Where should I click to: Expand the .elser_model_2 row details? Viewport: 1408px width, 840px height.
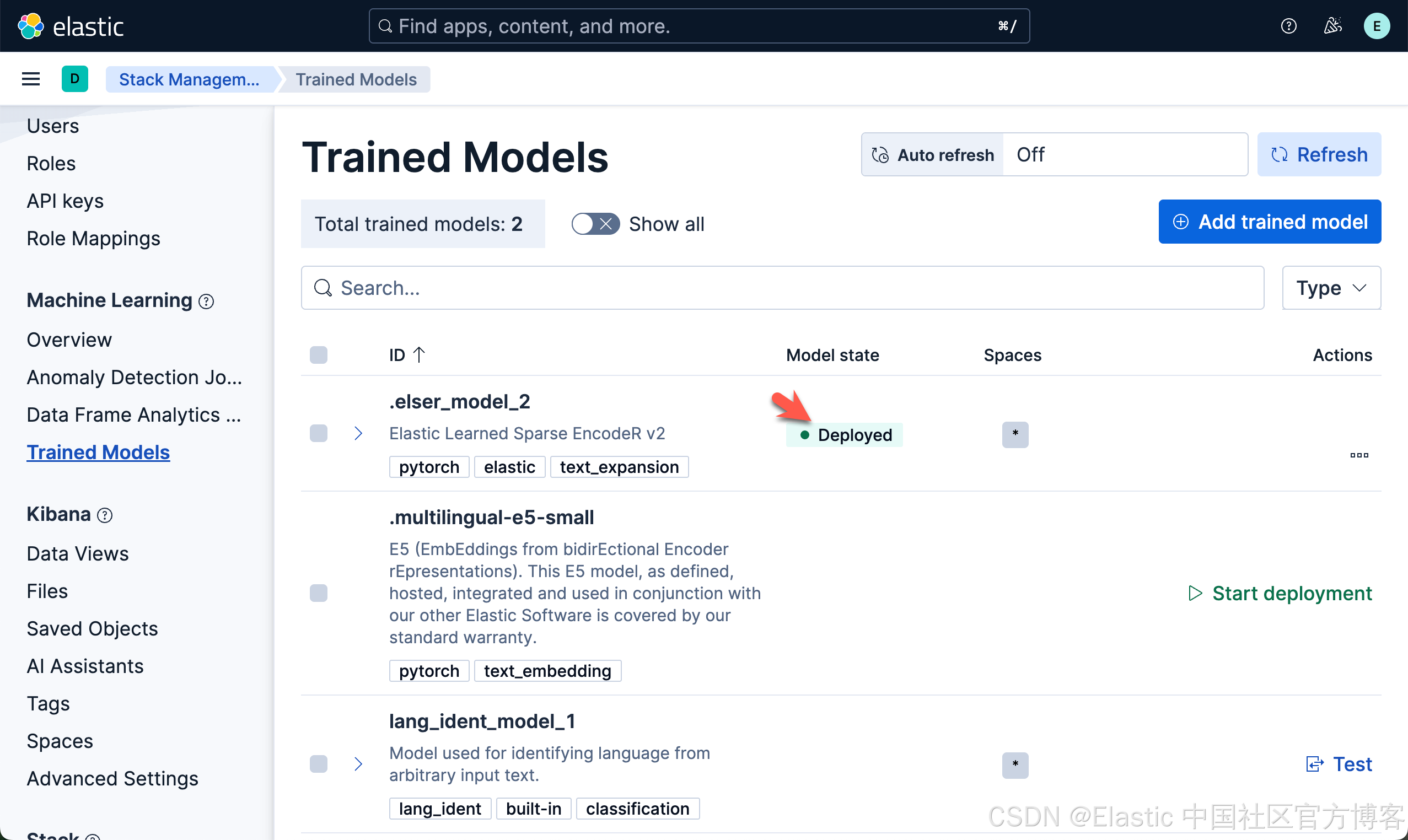pos(358,434)
